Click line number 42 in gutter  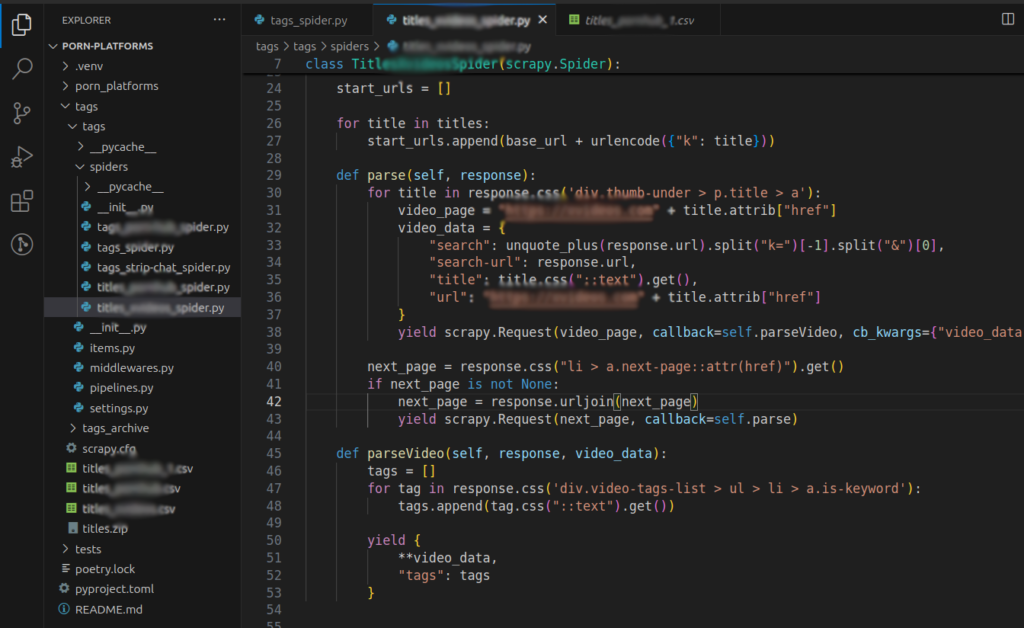tap(274, 401)
